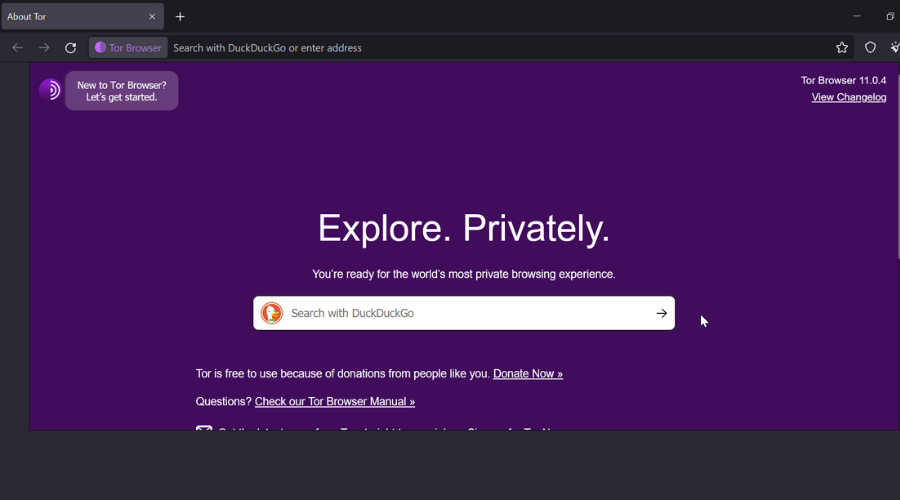Click the DuckDuckGo duck logo
The width and height of the screenshot is (900, 500).
(271, 313)
